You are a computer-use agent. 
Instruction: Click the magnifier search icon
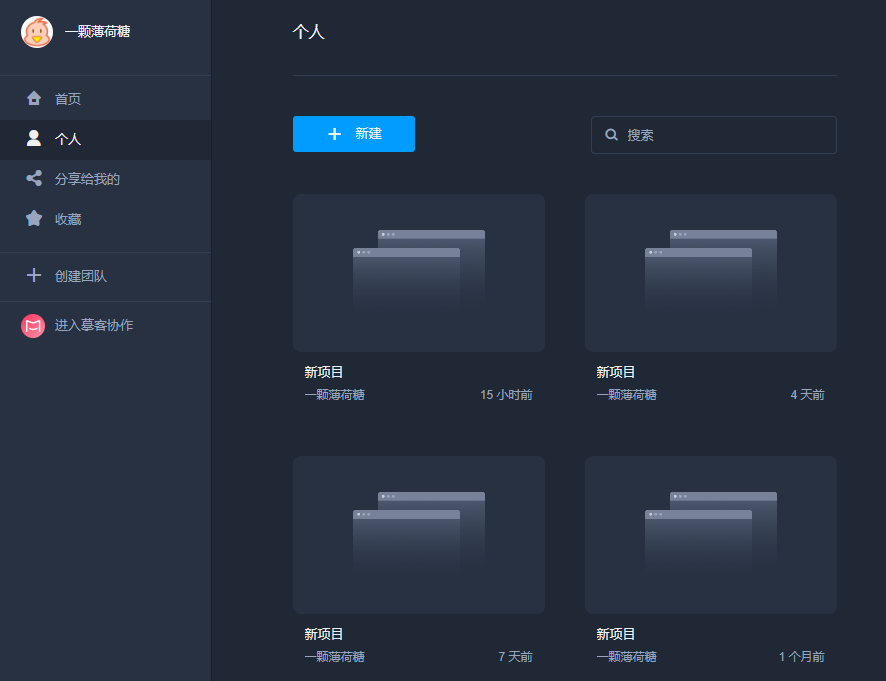(x=611, y=135)
